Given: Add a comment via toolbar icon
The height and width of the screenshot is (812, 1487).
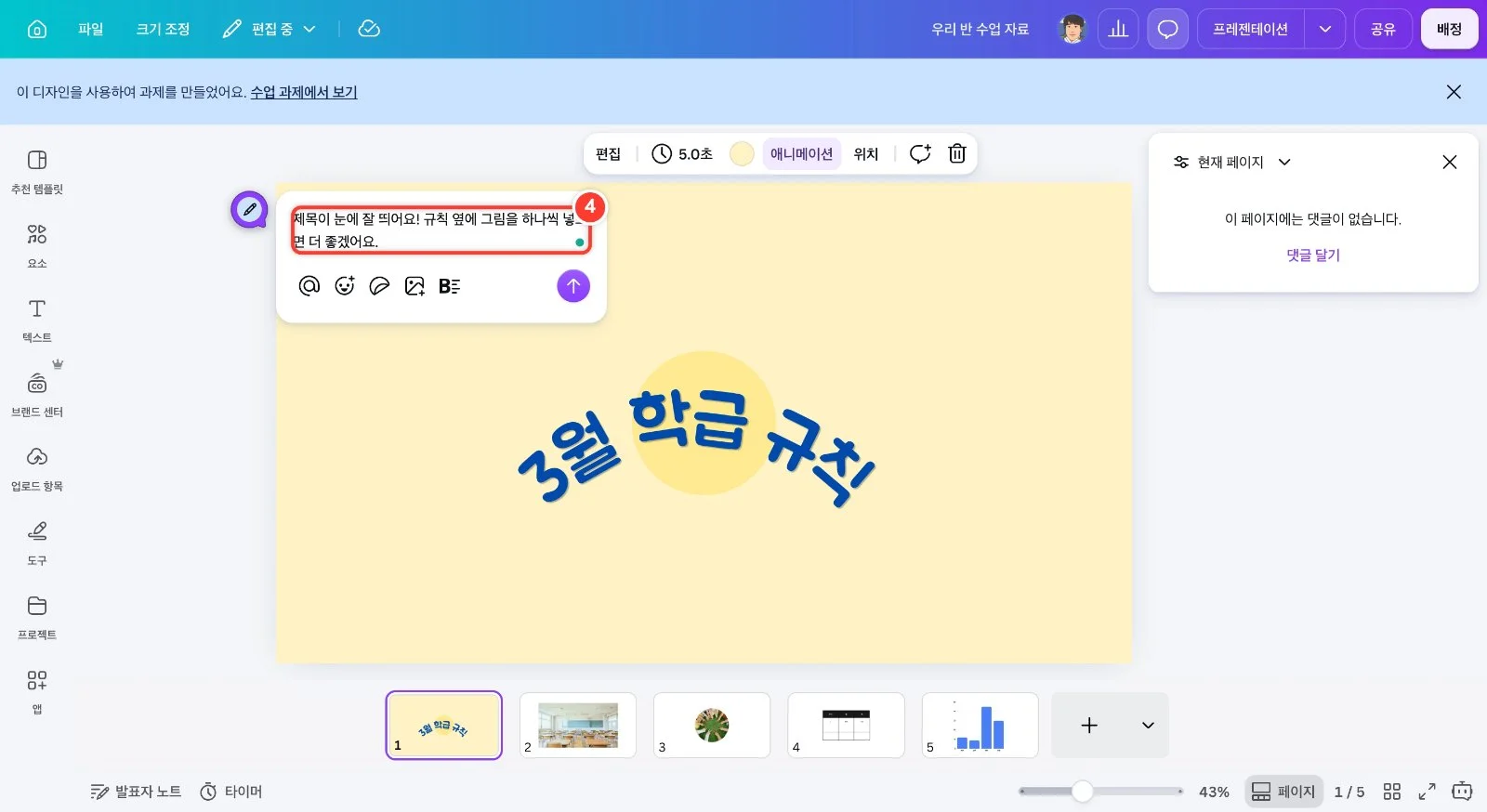Looking at the screenshot, I should coord(920,154).
